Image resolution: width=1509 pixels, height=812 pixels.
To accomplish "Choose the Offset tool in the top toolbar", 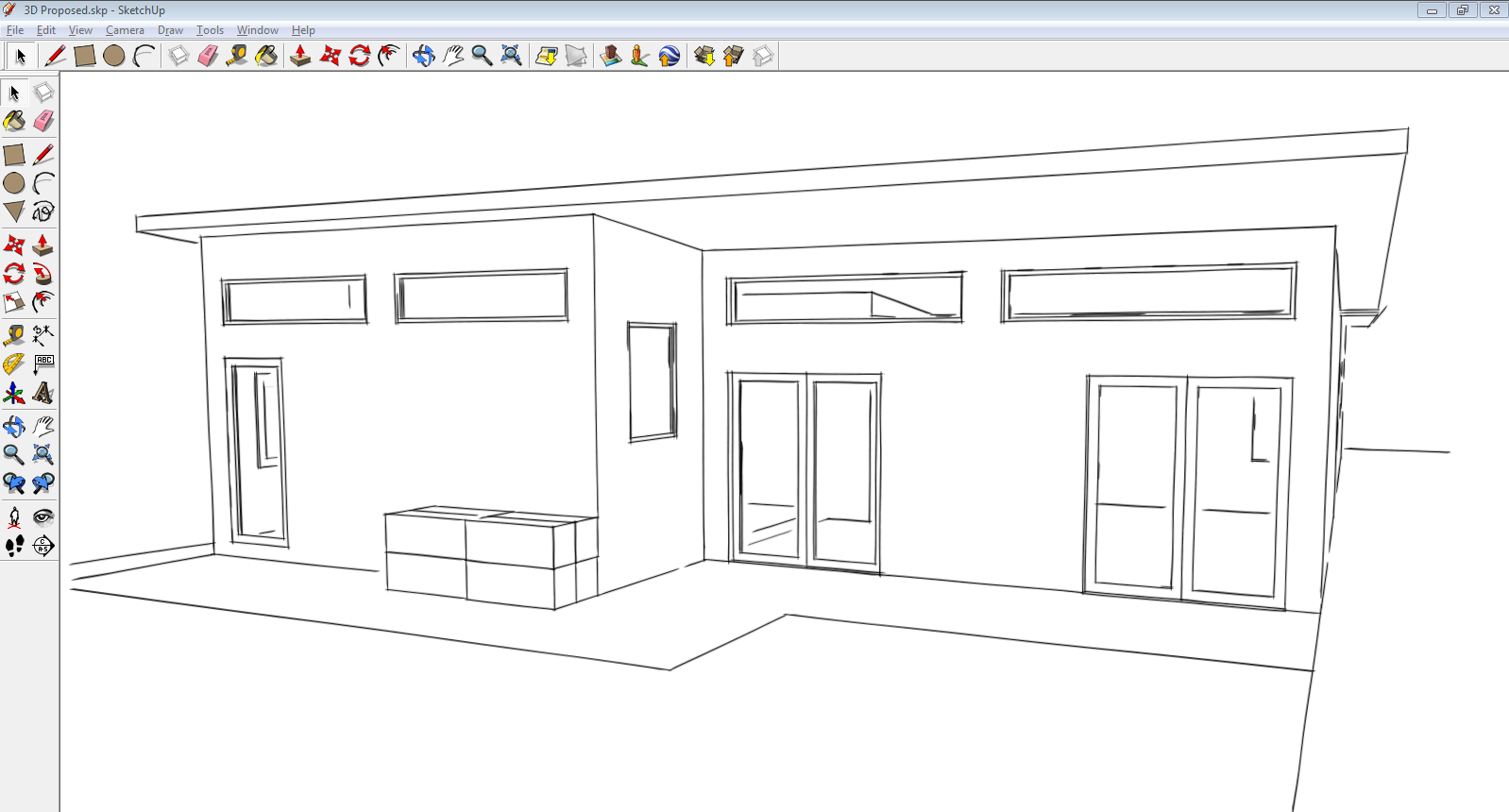I will 388,56.
